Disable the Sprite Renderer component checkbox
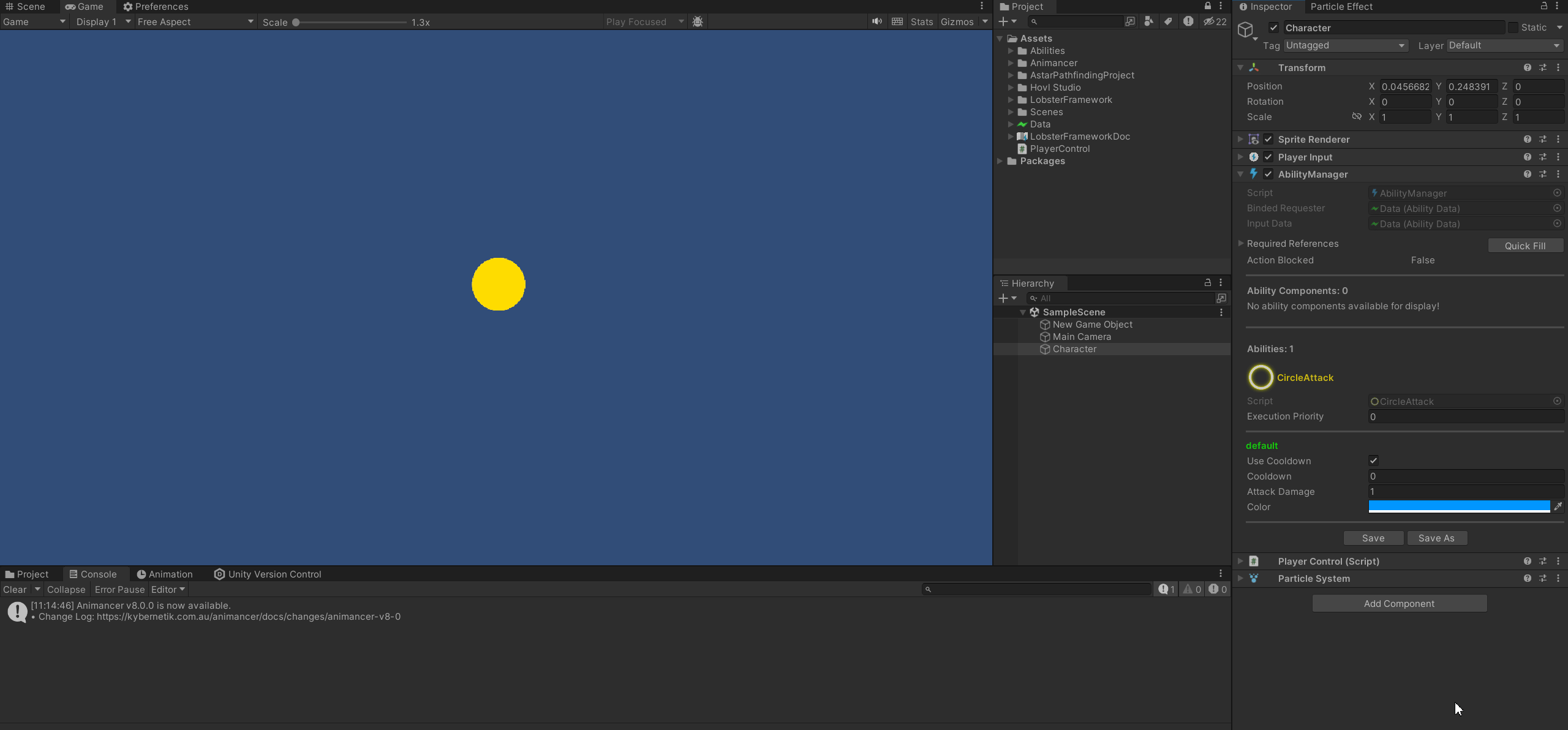The height and width of the screenshot is (730, 1568). tap(1268, 139)
